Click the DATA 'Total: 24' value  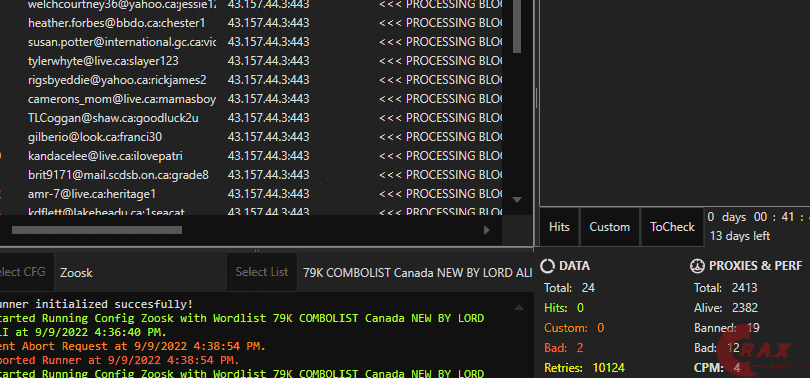point(569,288)
